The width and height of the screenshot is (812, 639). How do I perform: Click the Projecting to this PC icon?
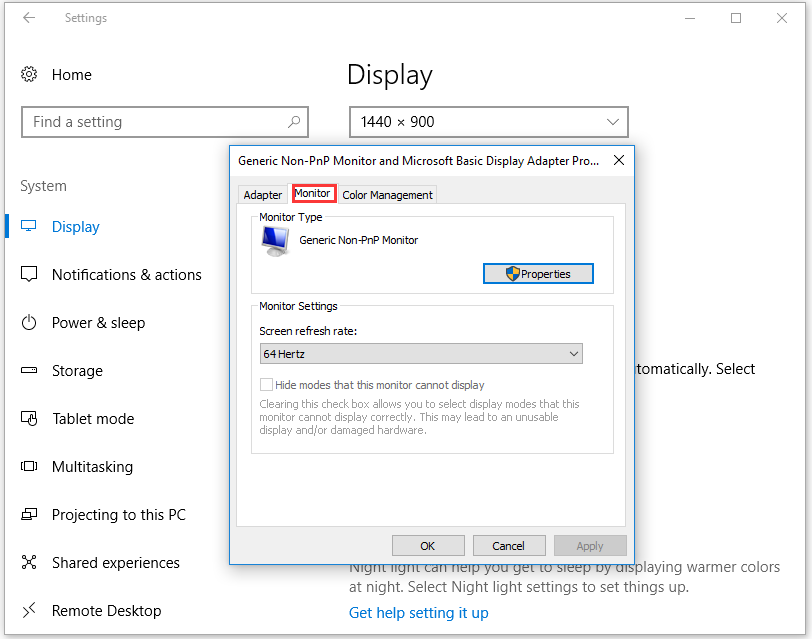pos(29,514)
